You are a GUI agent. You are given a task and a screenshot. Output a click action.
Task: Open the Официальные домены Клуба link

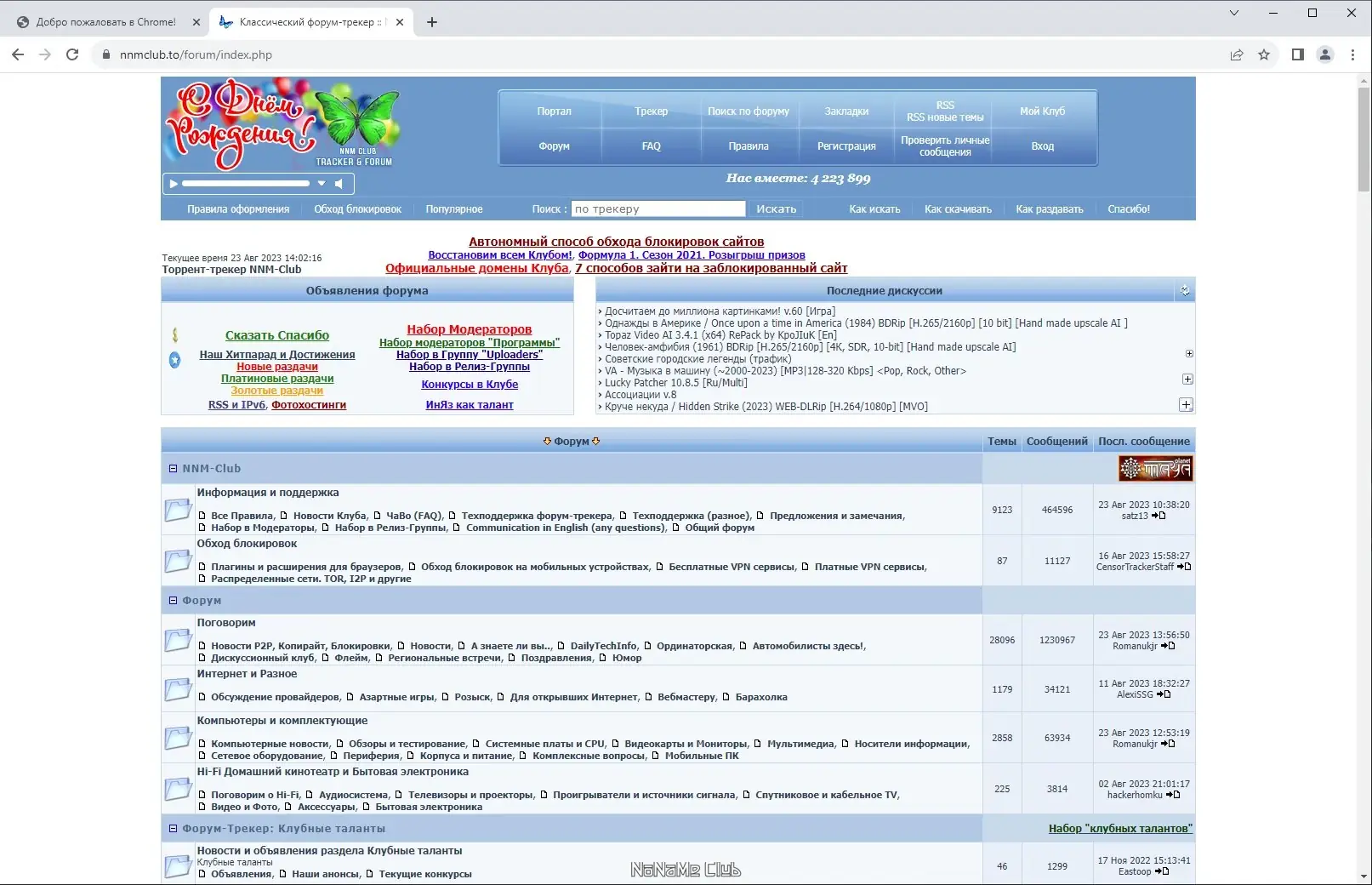click(476, 268)
